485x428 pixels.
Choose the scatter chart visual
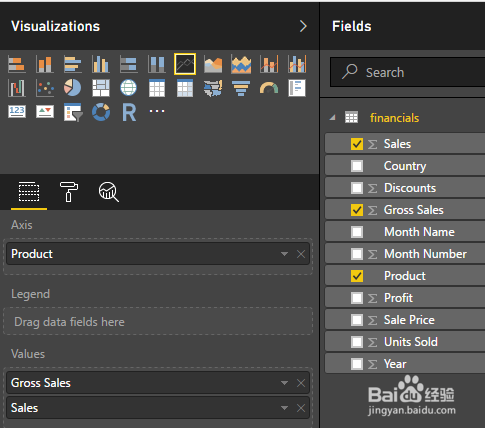(x=45, y=88)
